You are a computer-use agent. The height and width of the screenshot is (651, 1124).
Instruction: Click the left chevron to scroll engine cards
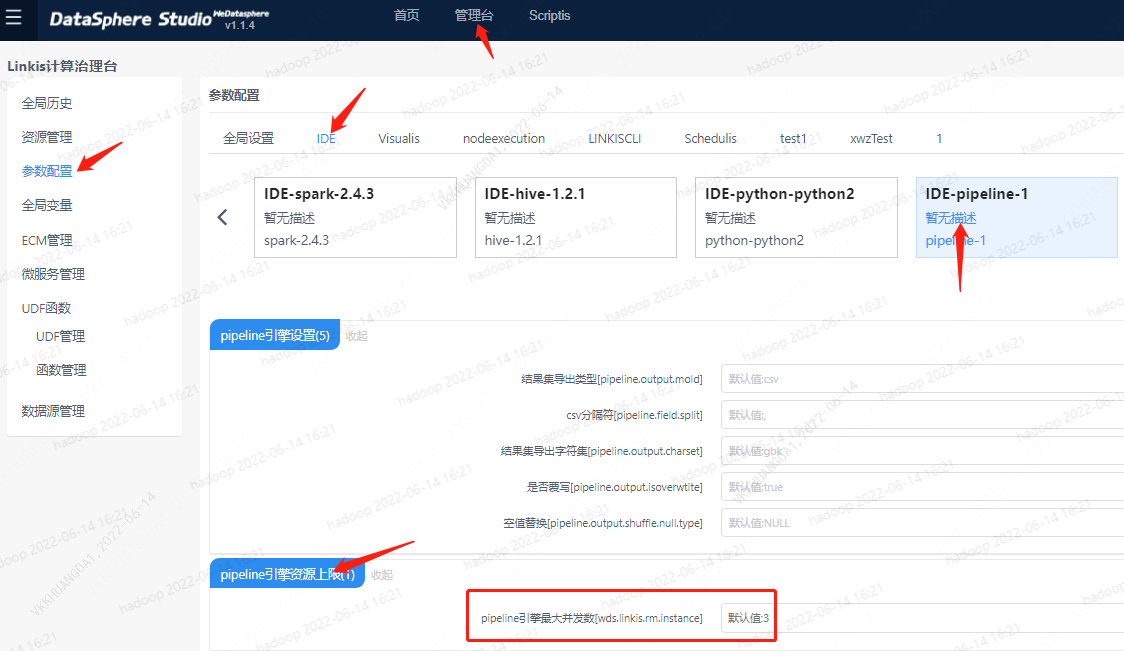[x=223, y=217]
